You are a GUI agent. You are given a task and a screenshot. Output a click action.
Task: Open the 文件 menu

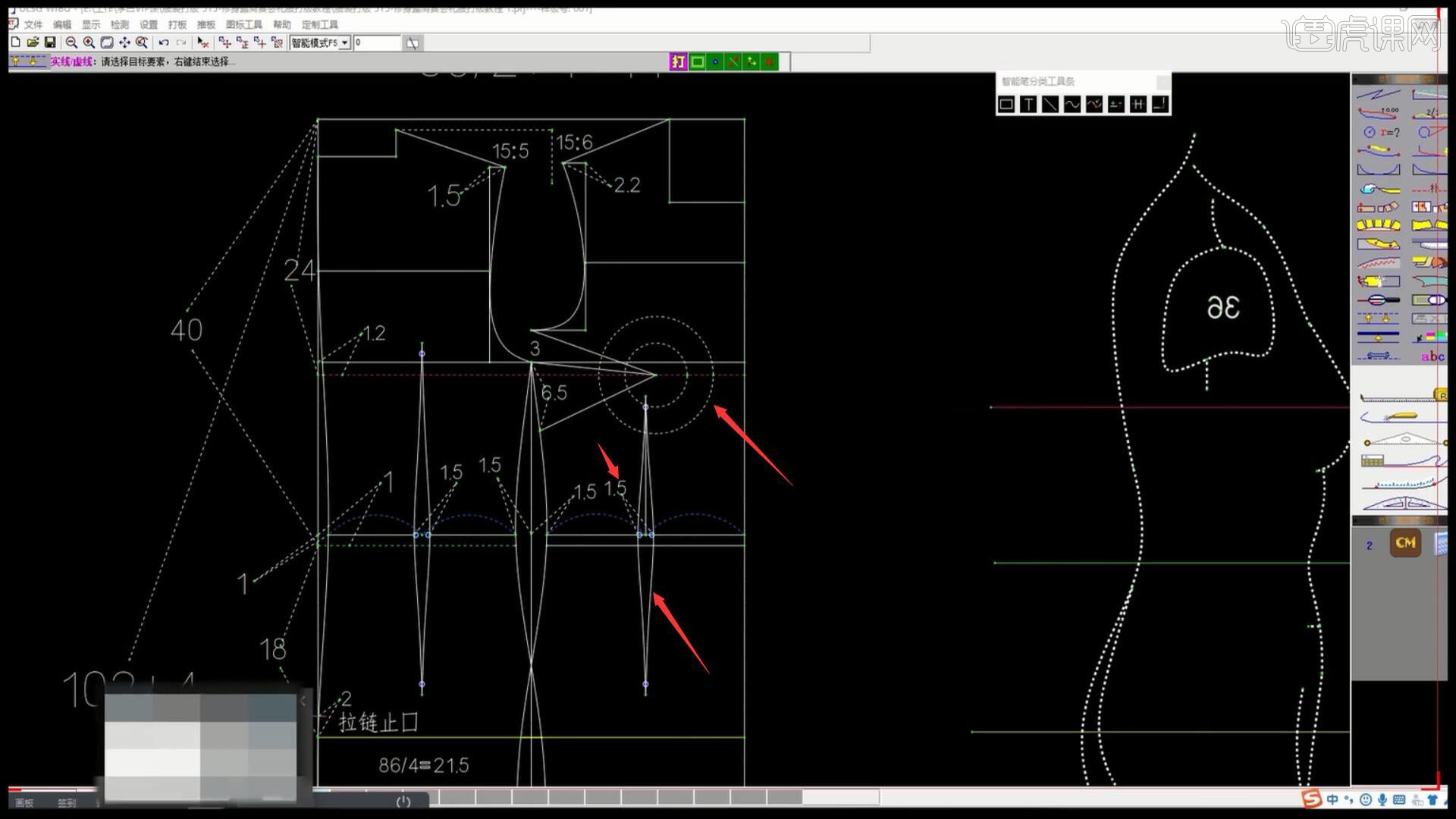coord(33,24)
